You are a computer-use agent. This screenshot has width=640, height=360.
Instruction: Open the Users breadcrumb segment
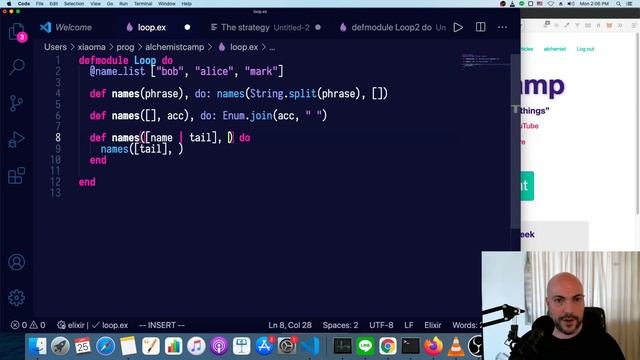point(55,47)
